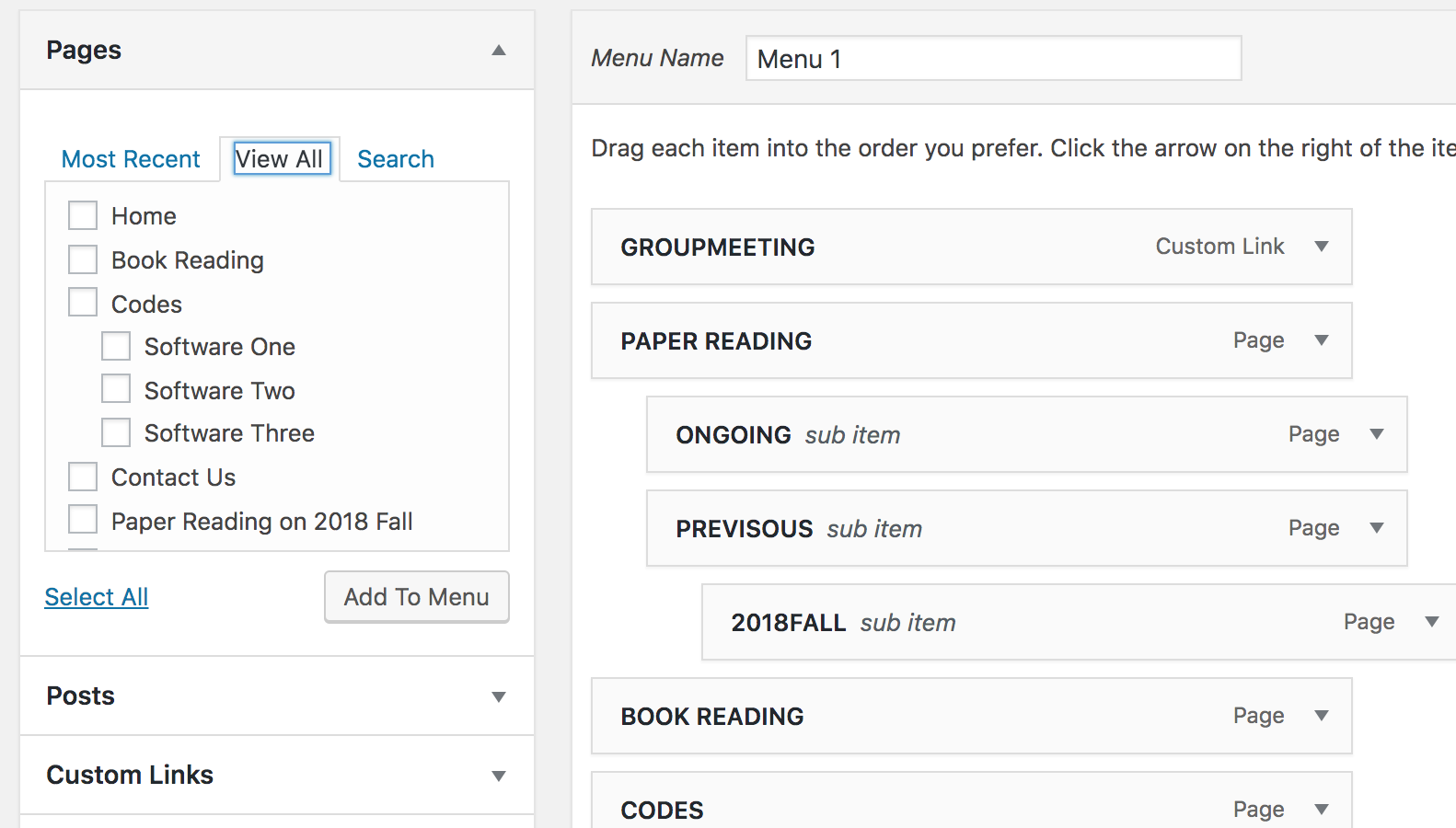This screenshot has width=1456, height=828.
Task: Enable the Paper Reading on 2018 Fall checkbox
Action: pos(83,518)
